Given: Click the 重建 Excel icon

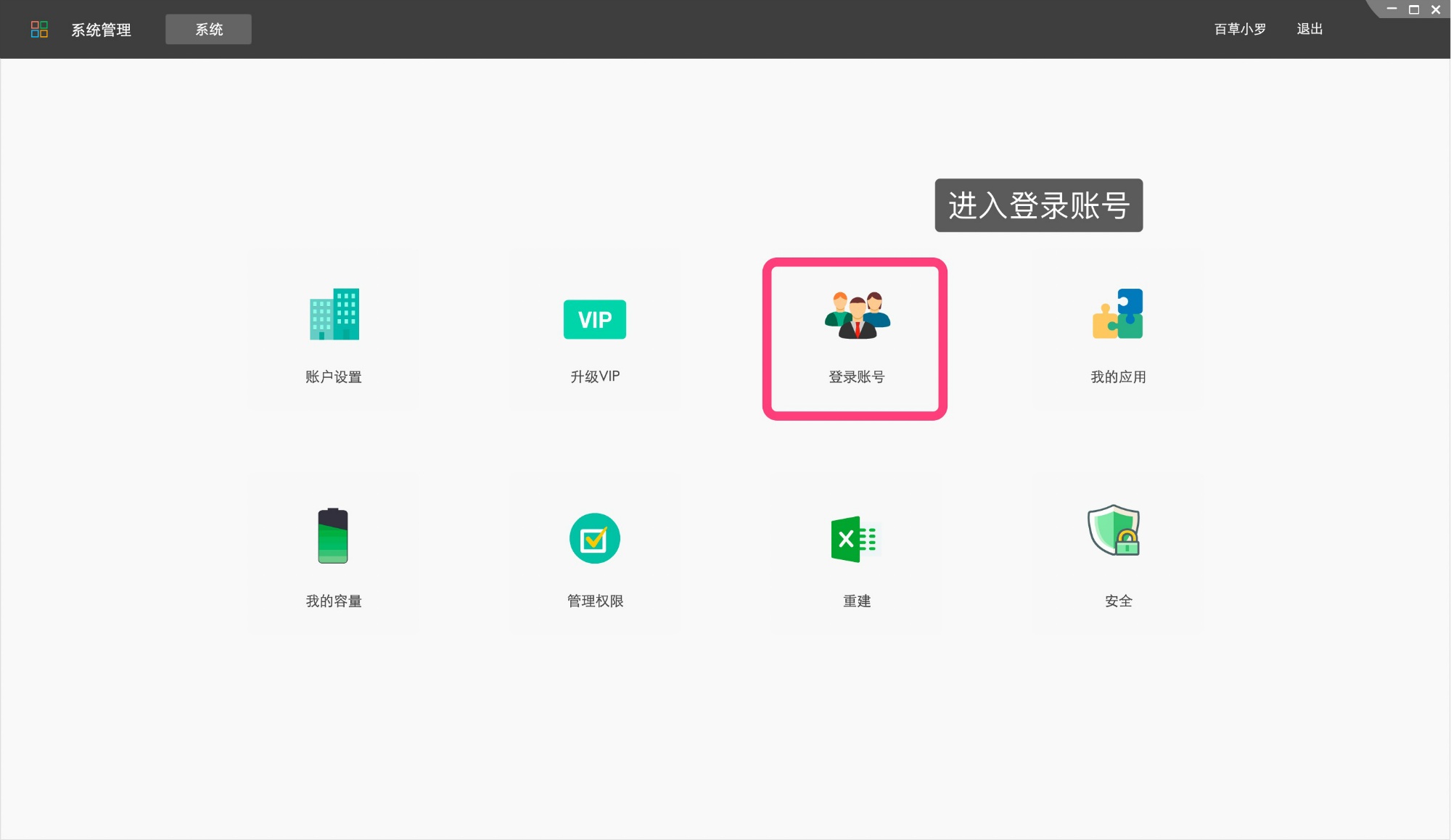Looking at the screenshot, I should click(855, 539).
